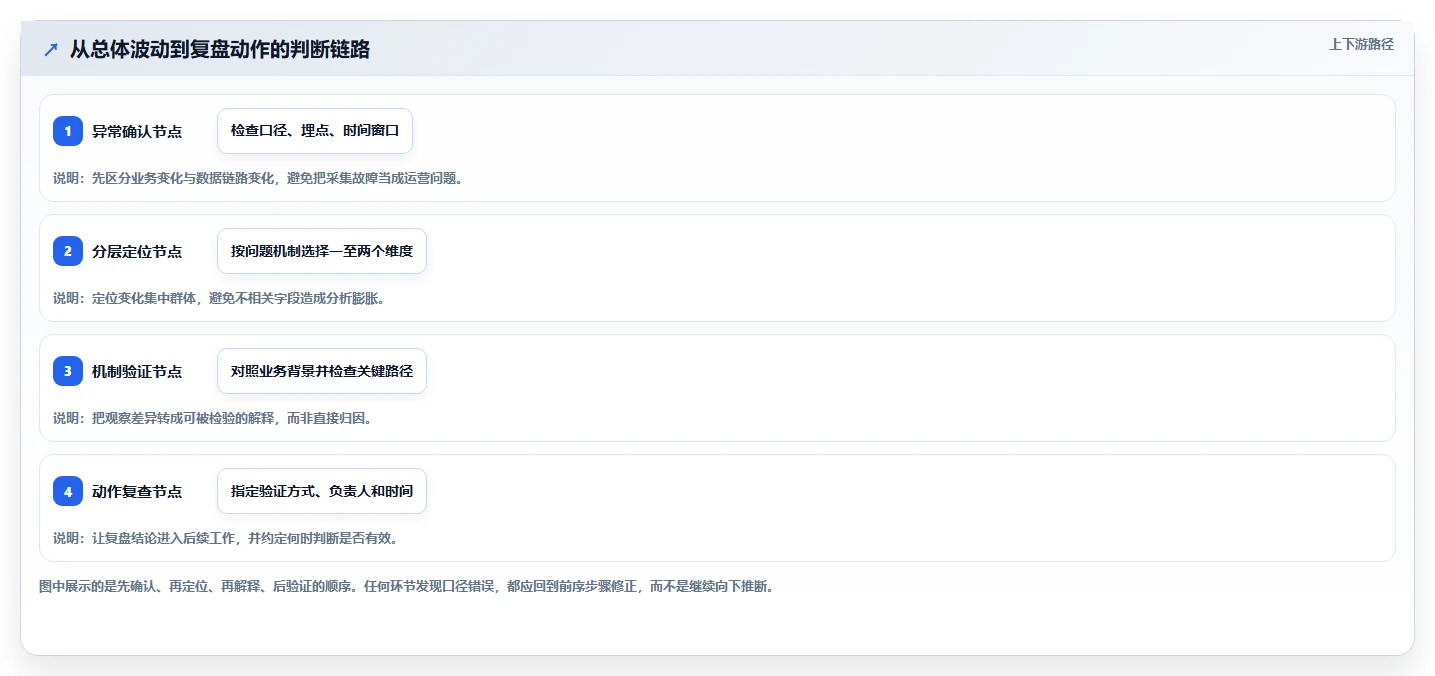Viewport: 1435px width, 676px height.
Task: Click the note starting 说明：让复盘结论进入
Action: (x=226, y=538)
